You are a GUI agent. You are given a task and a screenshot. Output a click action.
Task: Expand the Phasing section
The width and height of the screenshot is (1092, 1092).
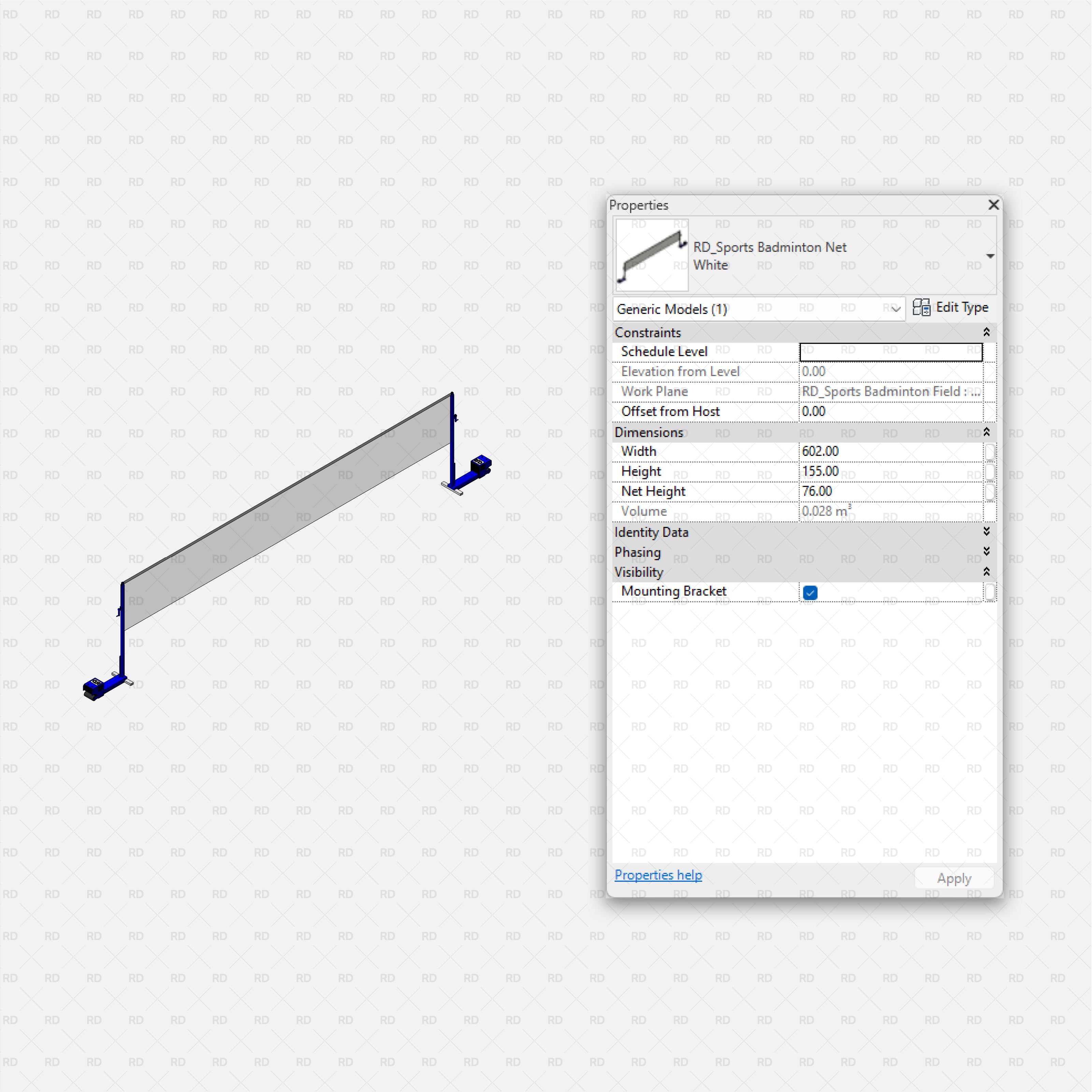(986, 552)
